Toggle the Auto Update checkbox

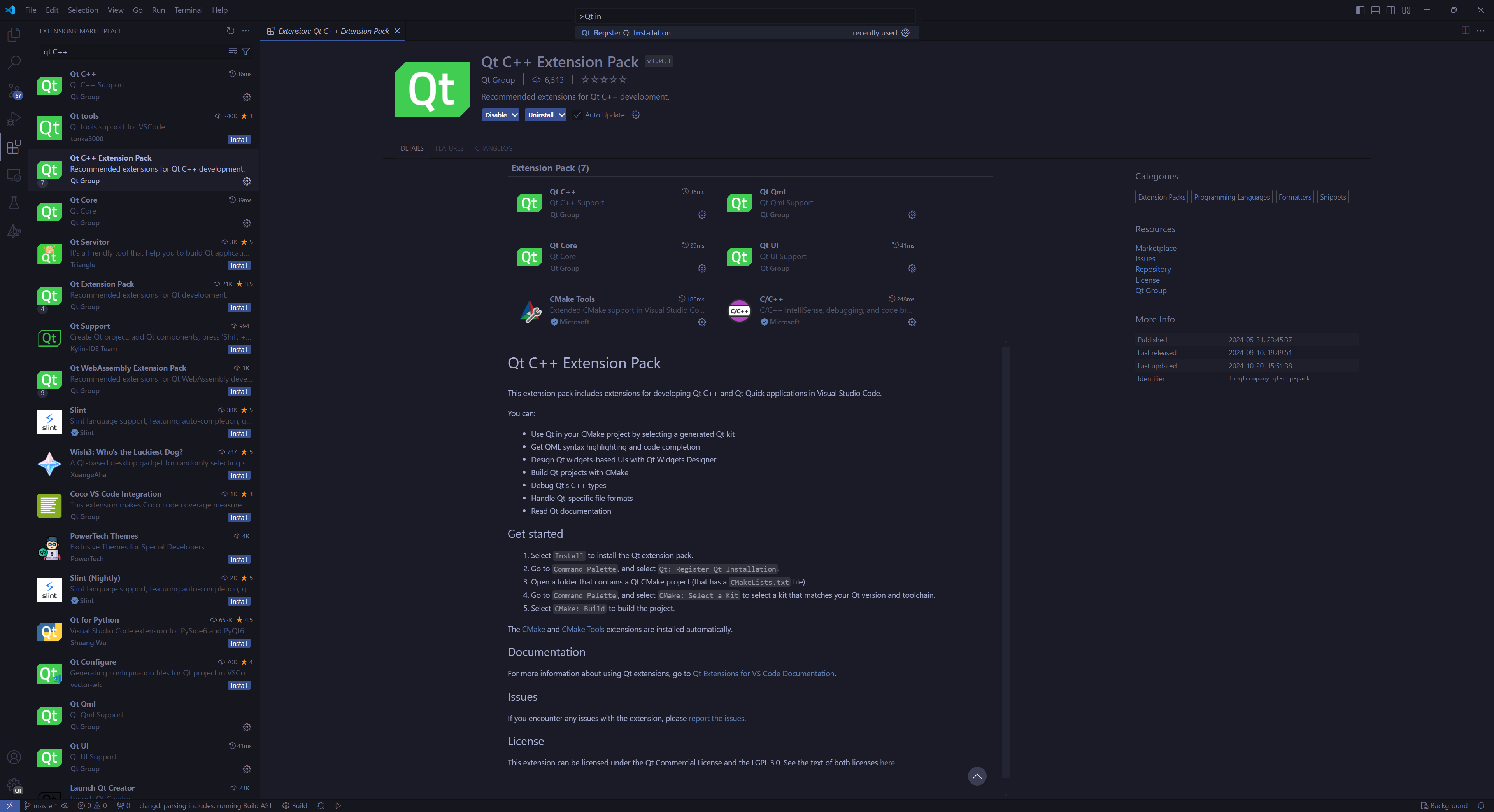coord(577,115)
